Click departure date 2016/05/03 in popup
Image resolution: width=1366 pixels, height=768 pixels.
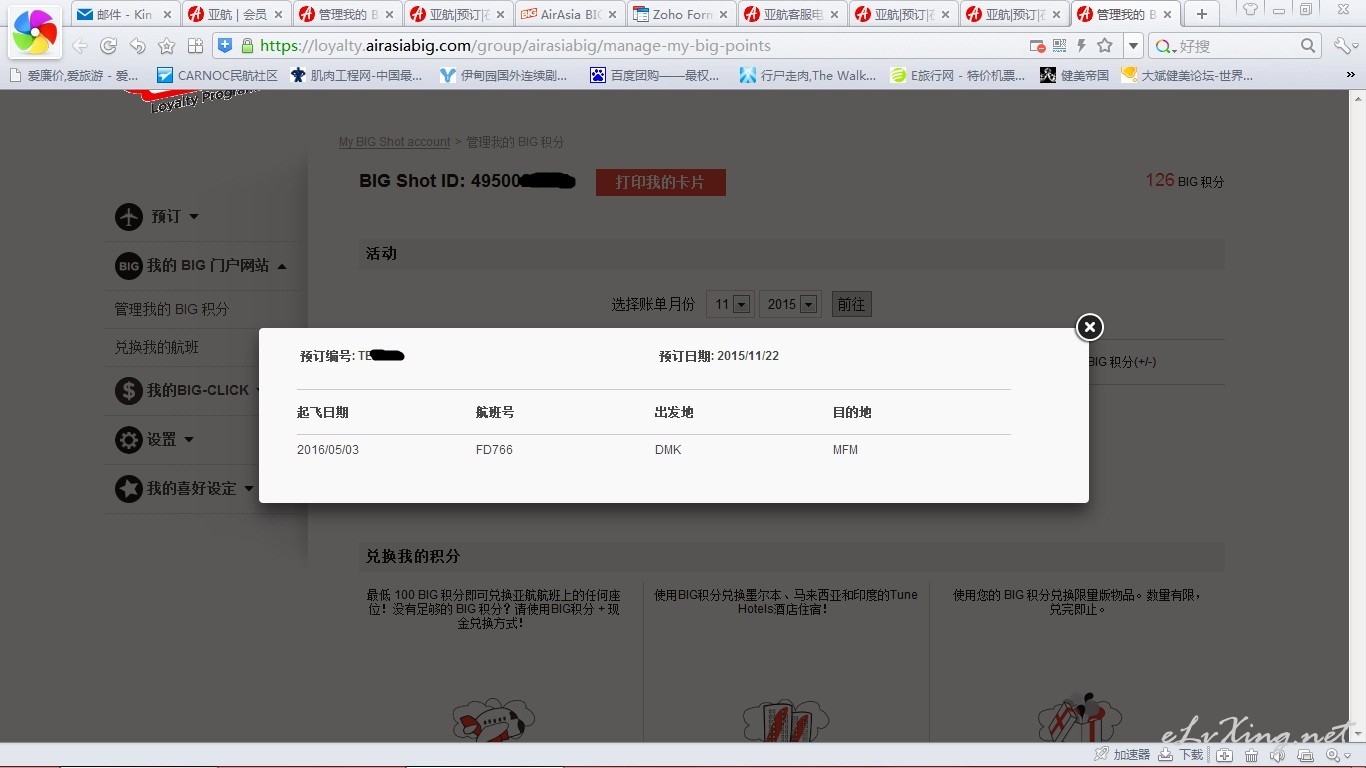click(x=328, y=450)
